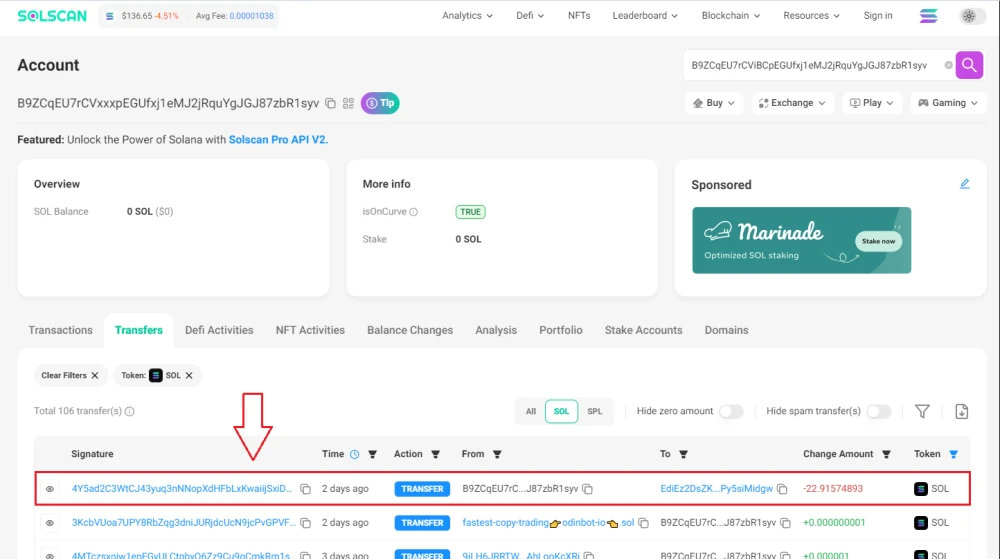Select the SPL token filter
The height and width of the screenshot is (559, 1000).
coord(594,411)
